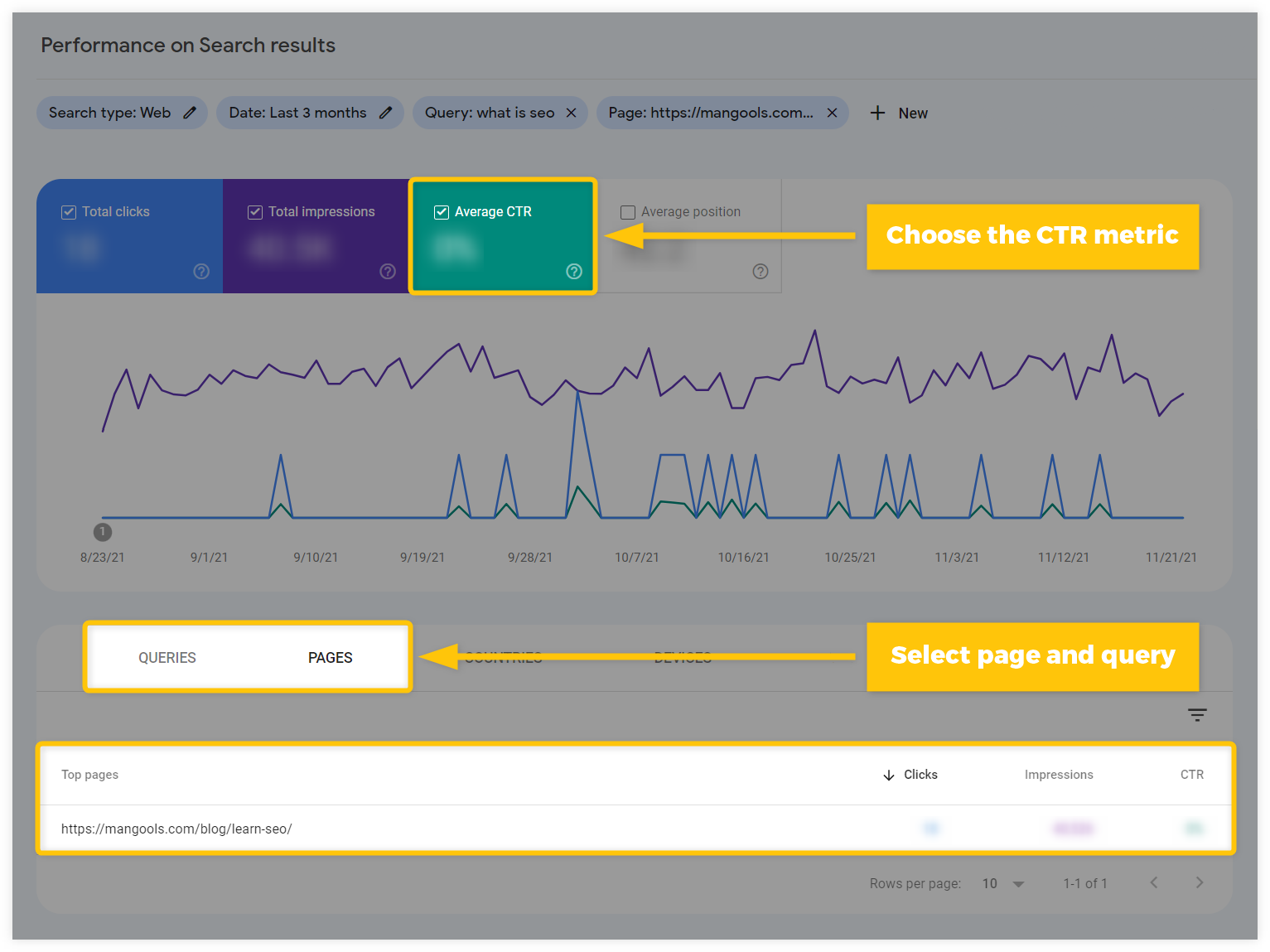Switch to the QUERIES tab
The width and height of the screenshot is (1270, 952).
pyautogui.click(x=167, y=657)
